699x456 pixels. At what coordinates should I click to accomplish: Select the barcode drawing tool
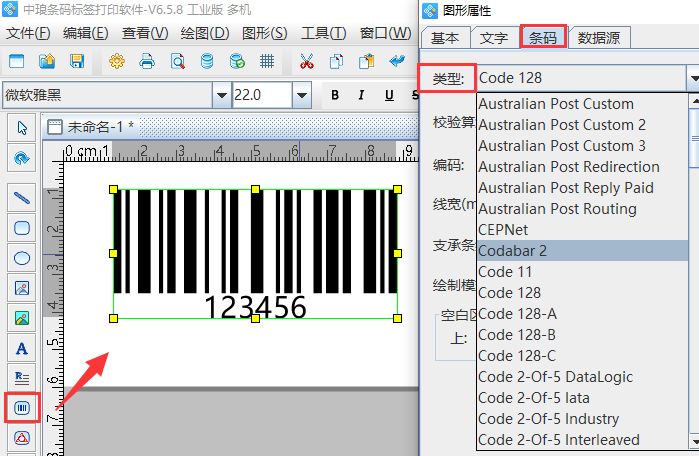(22, 407)
